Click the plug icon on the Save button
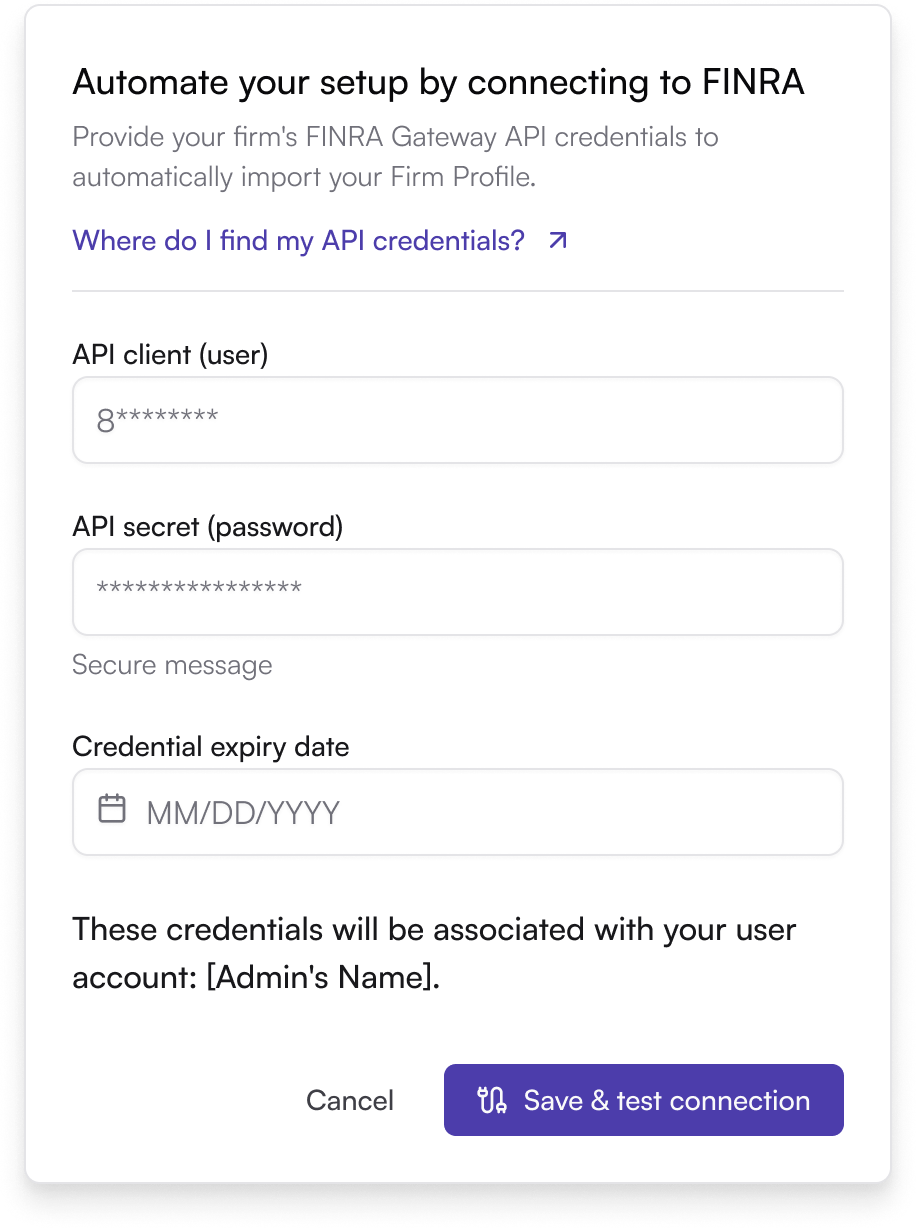 492,1101
